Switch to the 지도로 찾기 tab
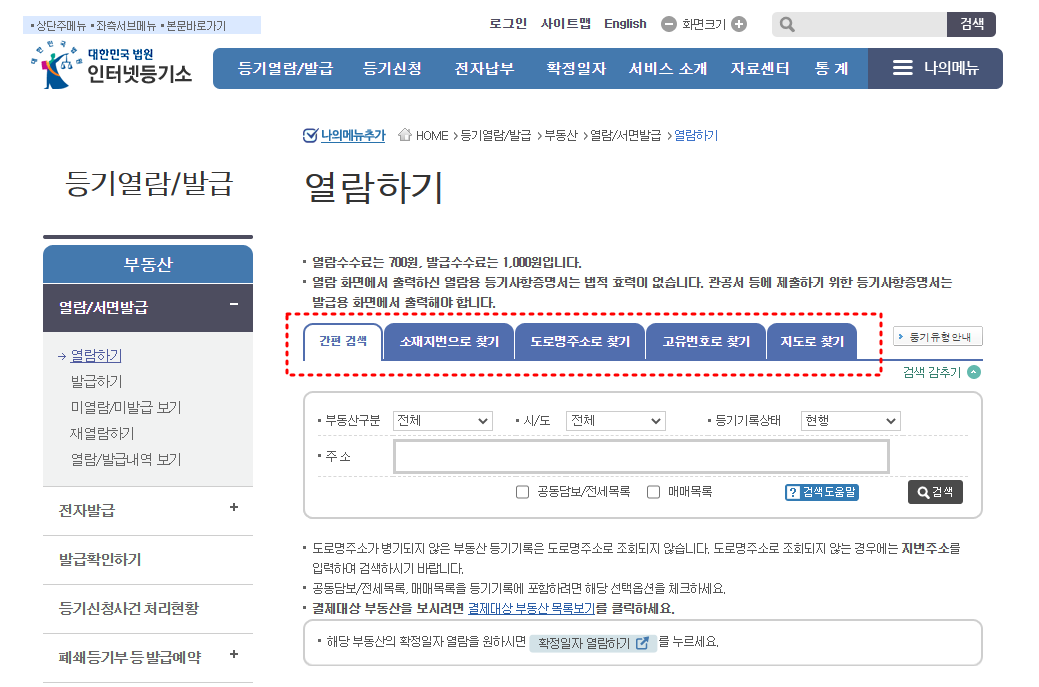This screenshot has height=687, width=1039. pyautogui.click(x=811, y=341)
